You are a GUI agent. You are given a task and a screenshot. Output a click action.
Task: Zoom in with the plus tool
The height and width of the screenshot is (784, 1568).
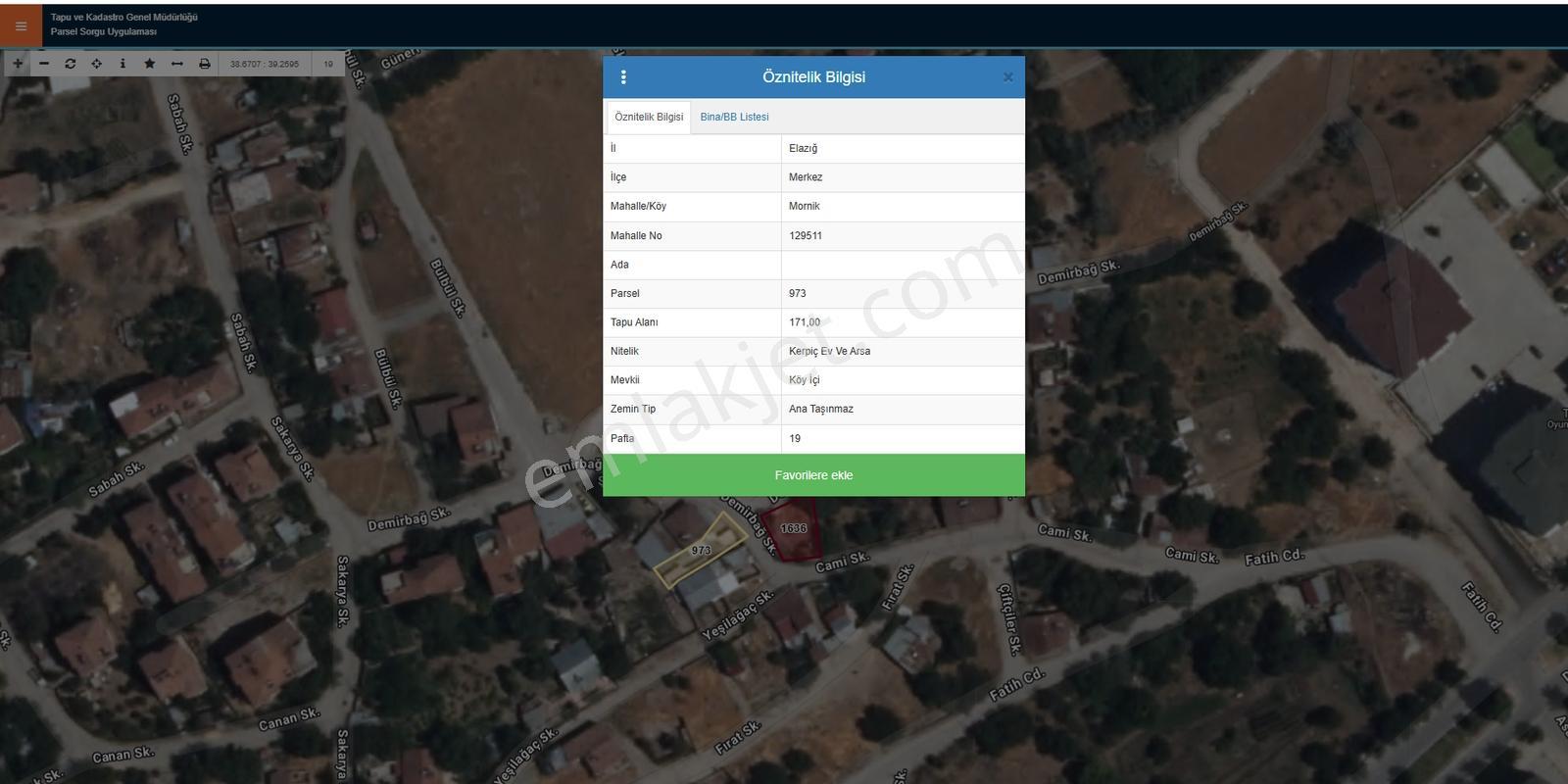click(18, 64)
